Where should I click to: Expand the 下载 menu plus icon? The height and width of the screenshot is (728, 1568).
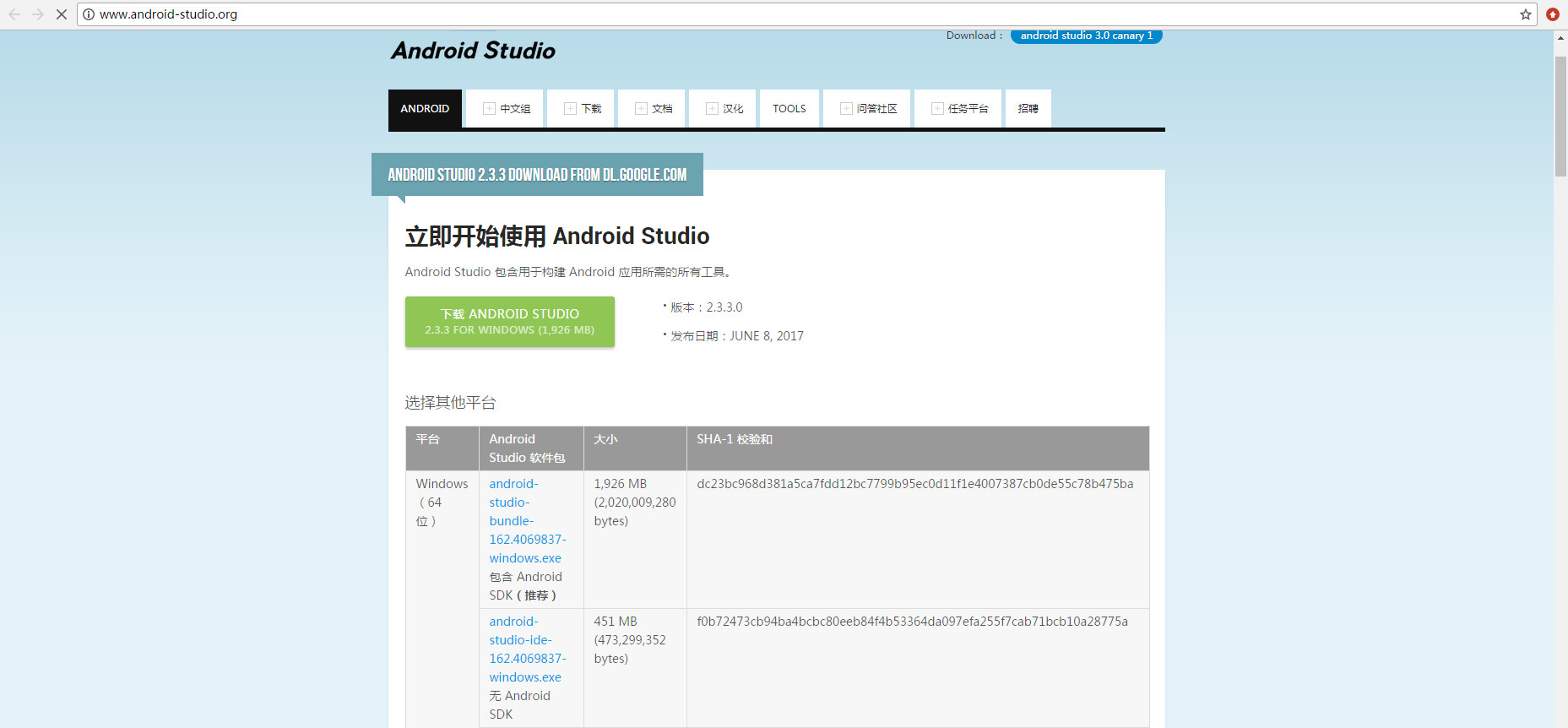point(570,109)
